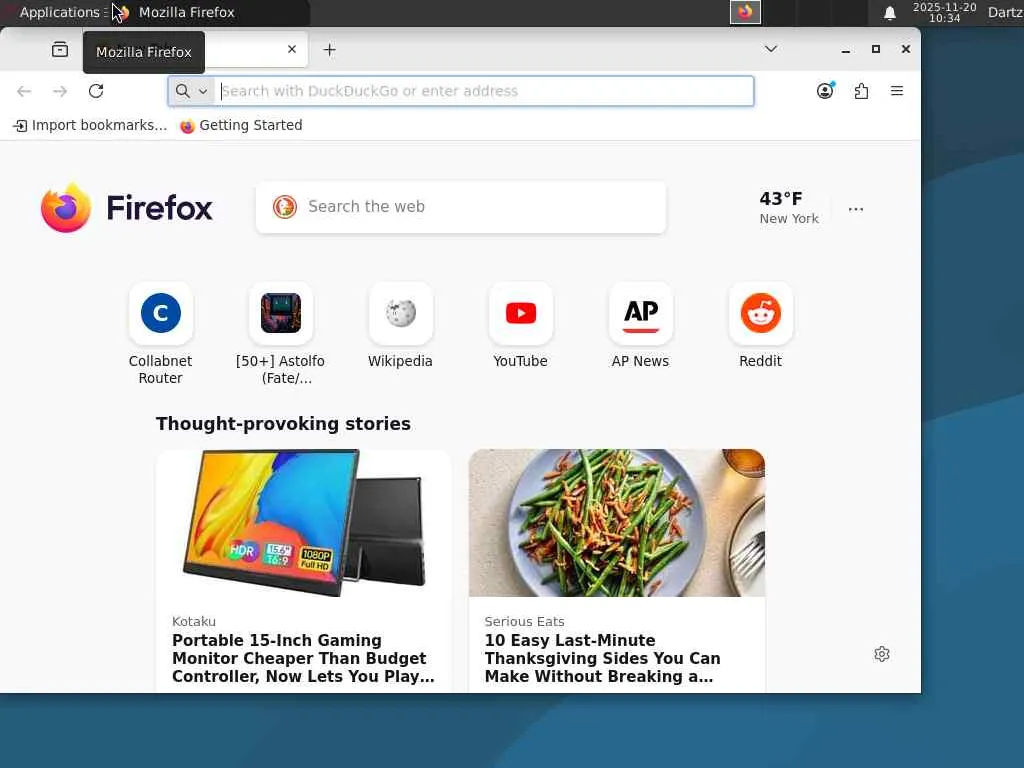Click the Serious Eats source label
The height and width of the screenshot is (768, 1024).
point(524,621)
